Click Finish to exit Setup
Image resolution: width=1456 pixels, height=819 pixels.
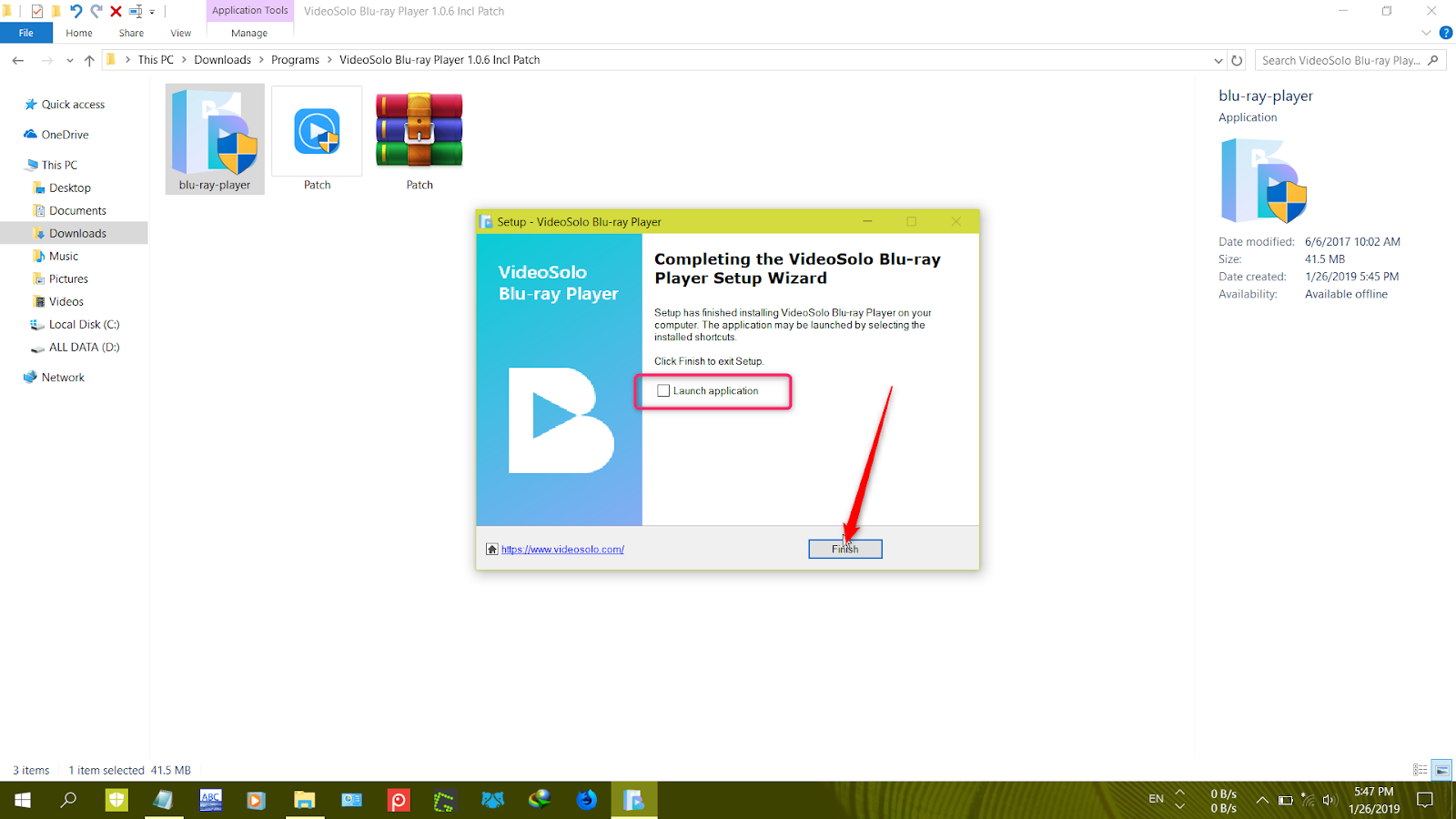[845, 549]
